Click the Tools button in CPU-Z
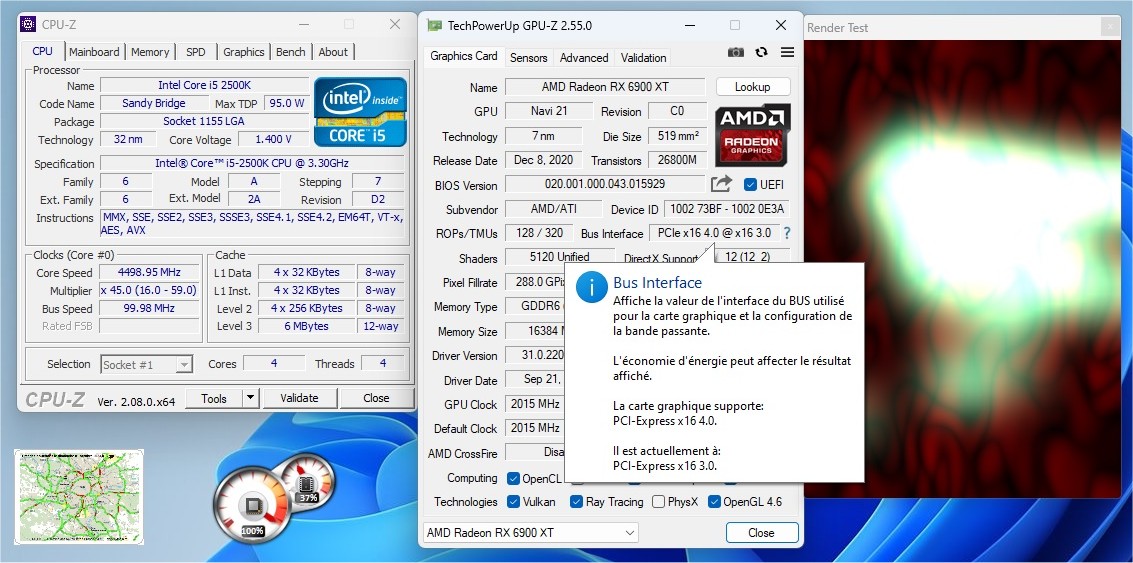The height and width of the screenshot is (563, 1133). coord(214,397)
